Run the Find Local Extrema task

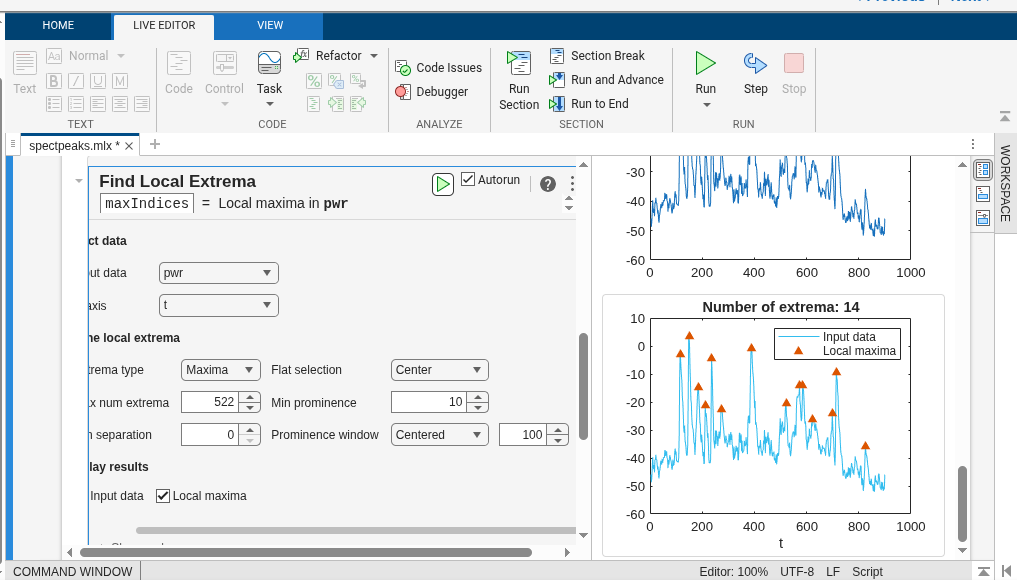click(x=443, y=184)
